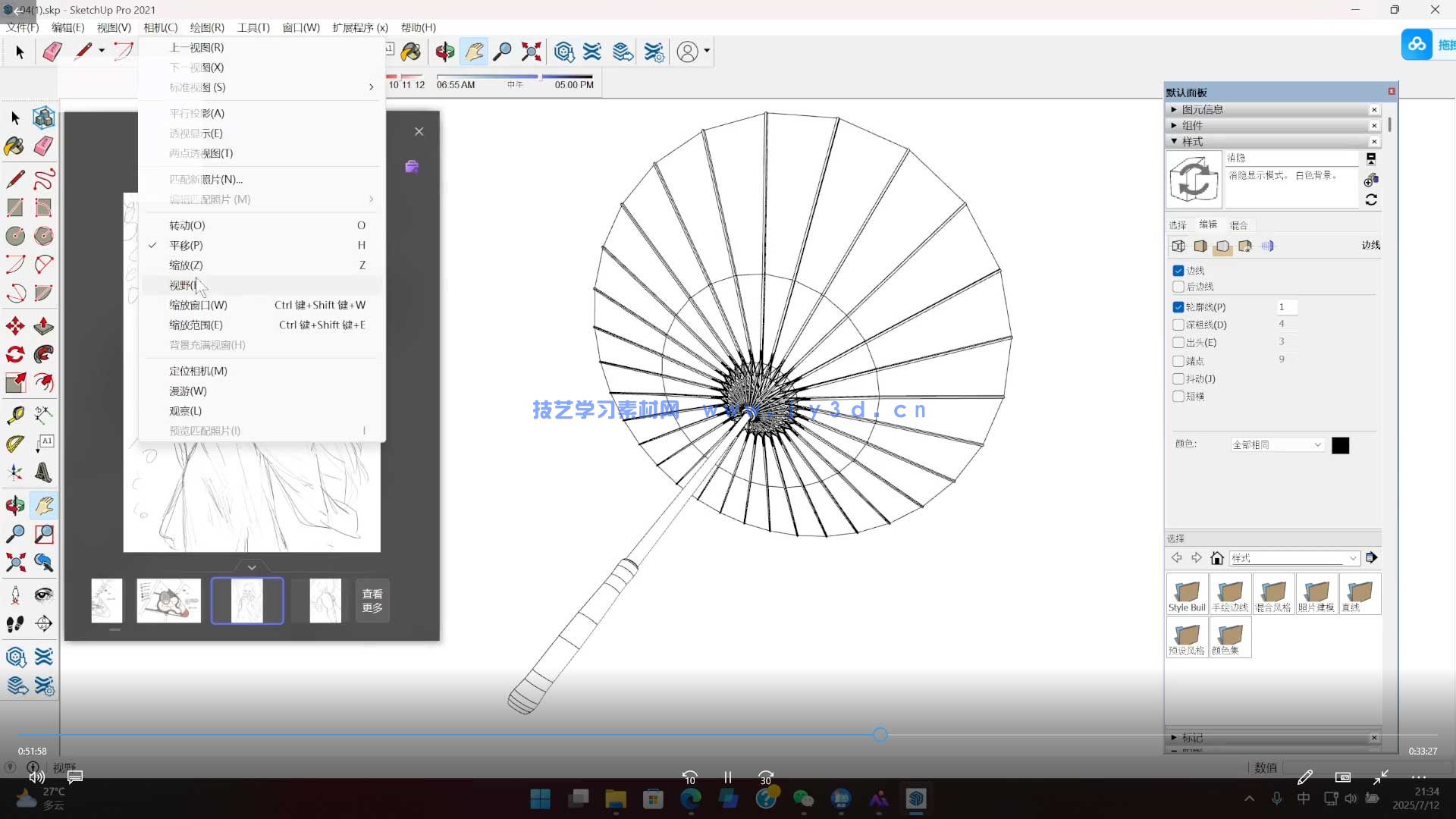Choose the Tape Measure tool
This screenshot has width=1456, height=819.
tap(14, 415)
